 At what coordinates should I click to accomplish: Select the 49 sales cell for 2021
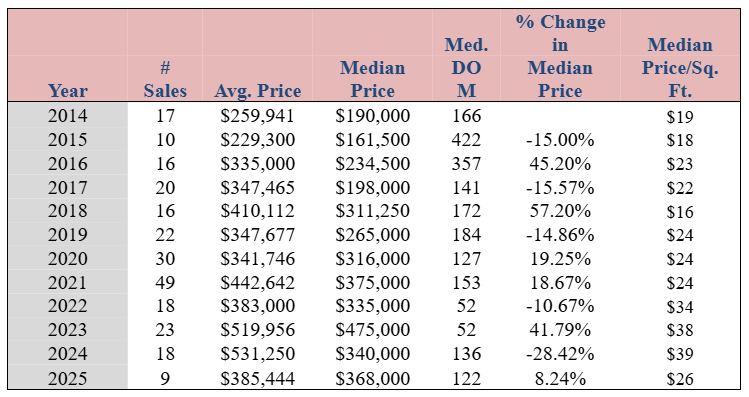click(165, 282)
